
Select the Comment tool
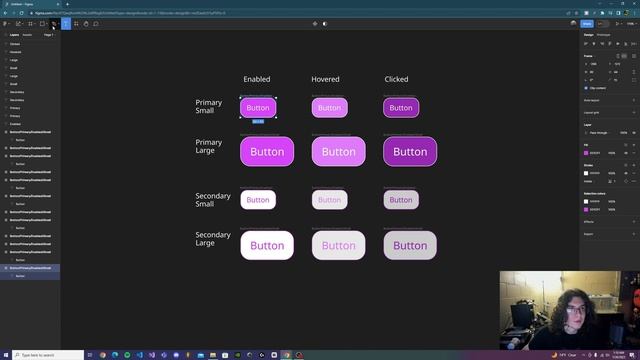coord(96,24)
